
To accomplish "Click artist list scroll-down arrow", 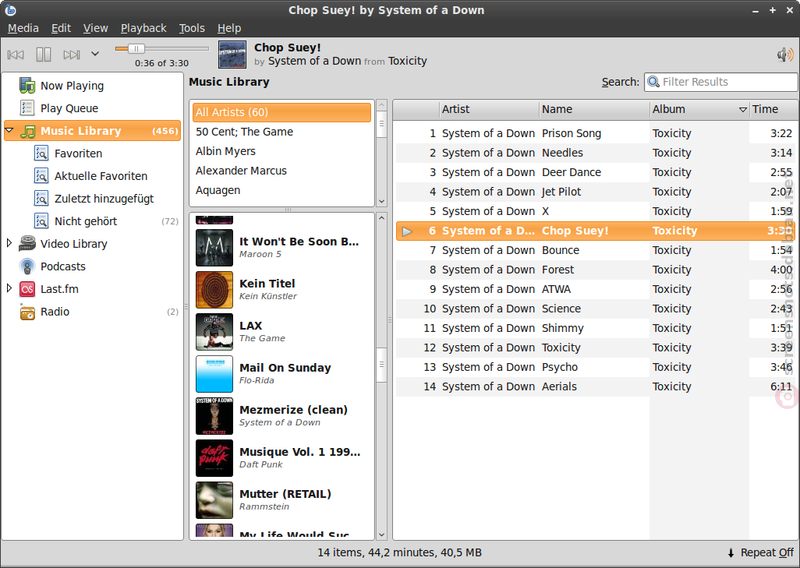I will click(x=381, y=201).
